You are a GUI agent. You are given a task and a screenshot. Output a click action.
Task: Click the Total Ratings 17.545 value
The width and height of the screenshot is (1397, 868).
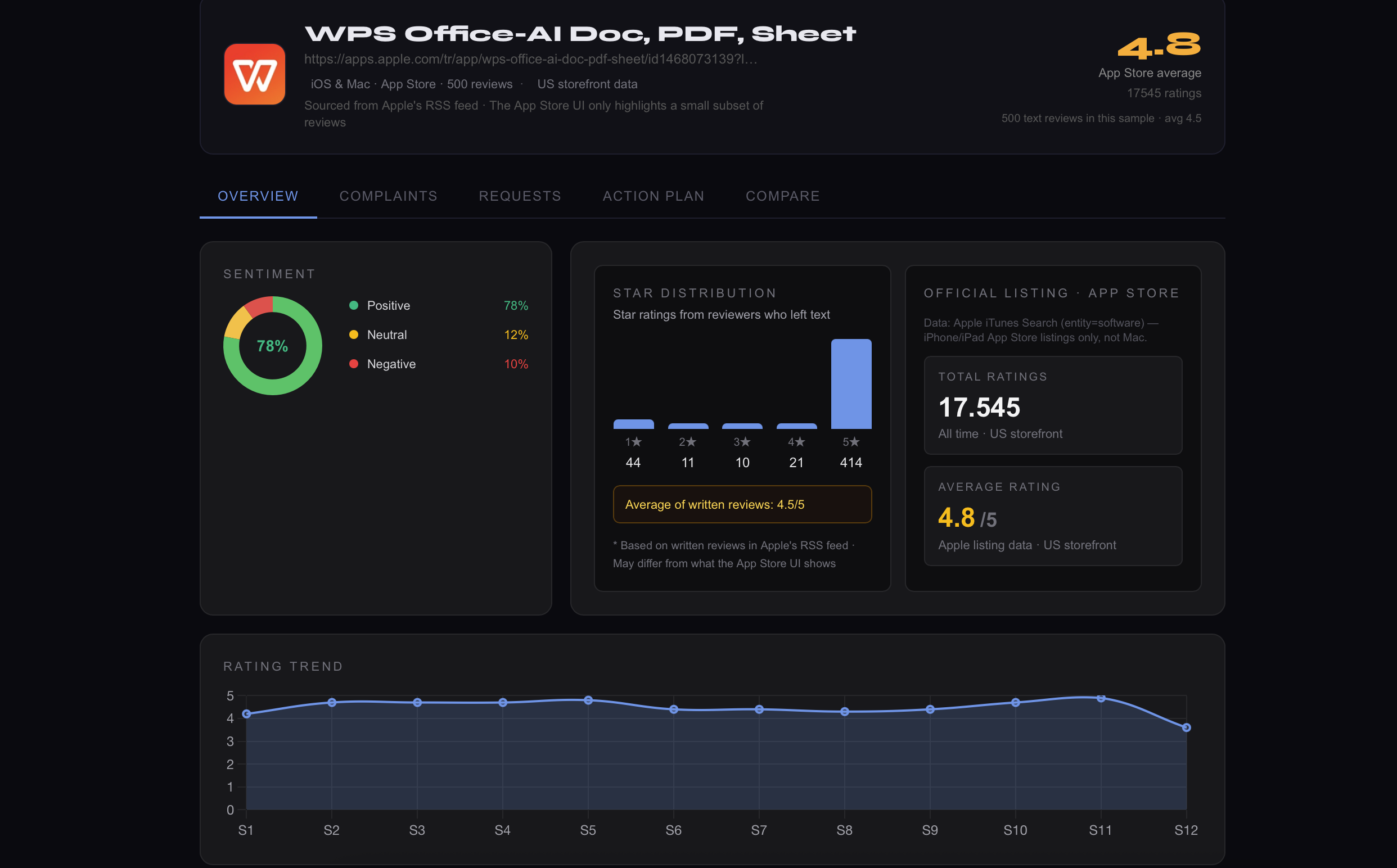point(979,408)
